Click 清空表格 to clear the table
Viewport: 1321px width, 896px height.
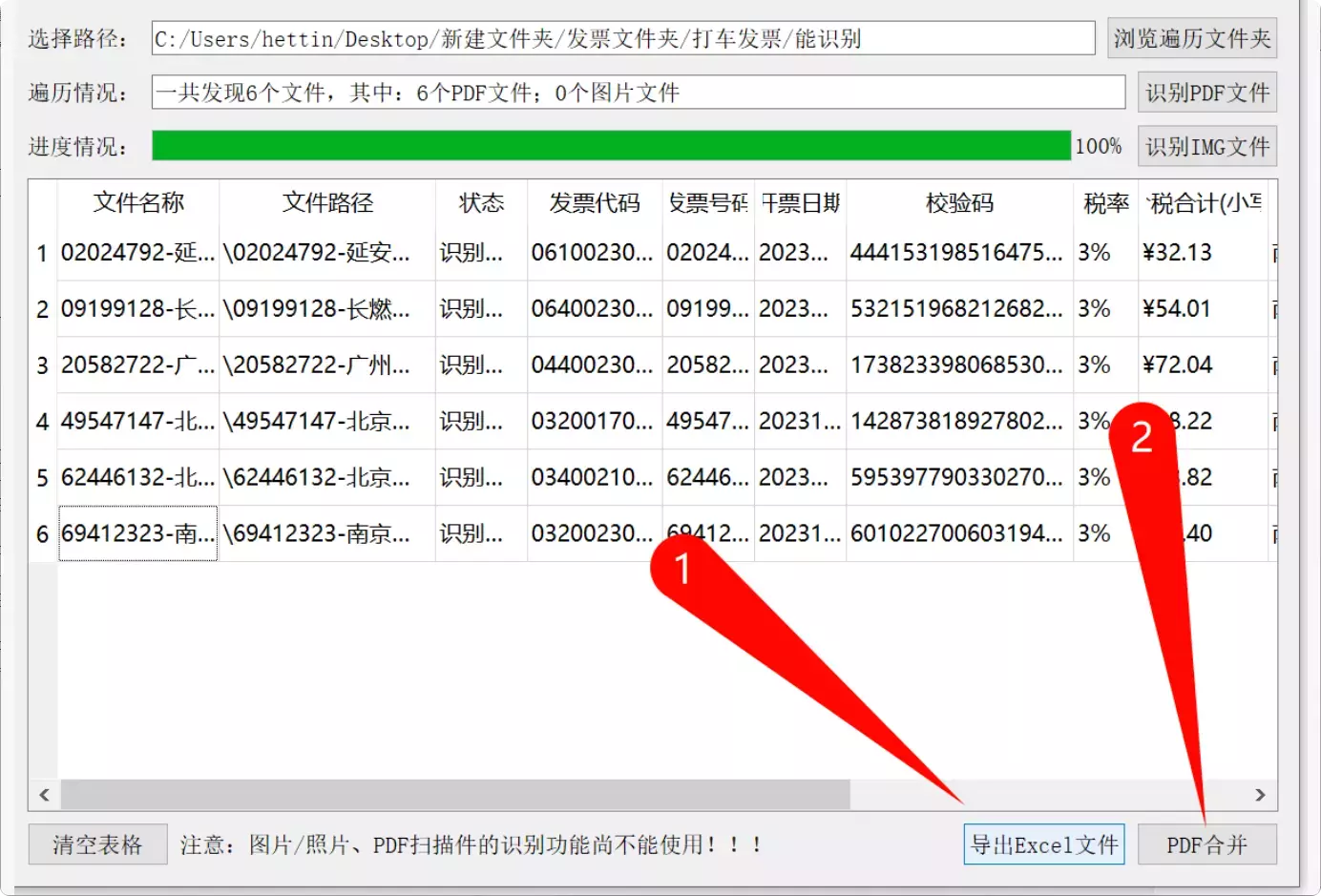[x=97, y=844]
